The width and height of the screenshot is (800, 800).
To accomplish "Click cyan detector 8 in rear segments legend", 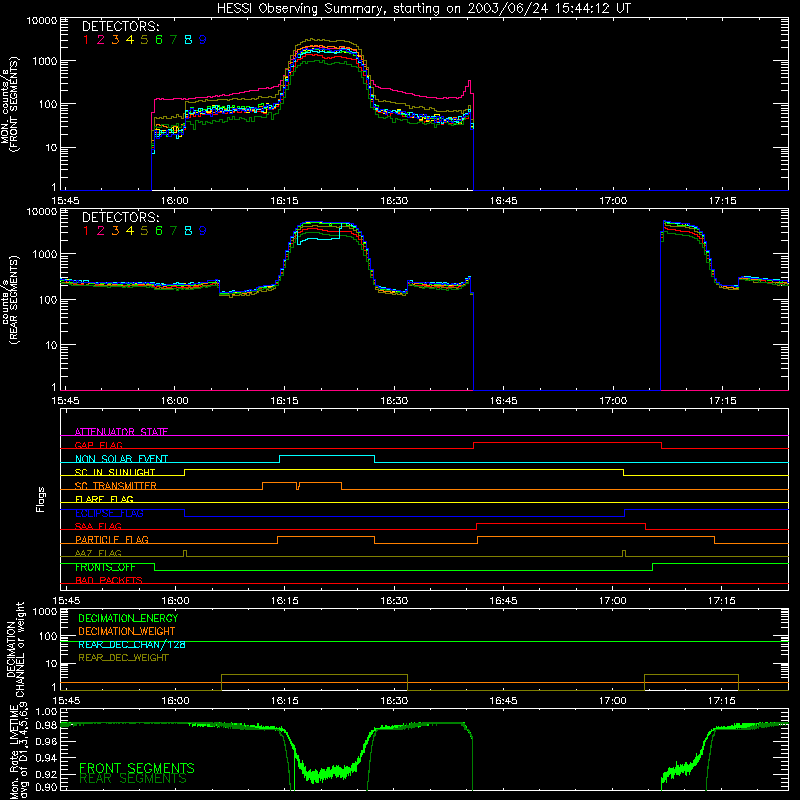I will 188,231.
